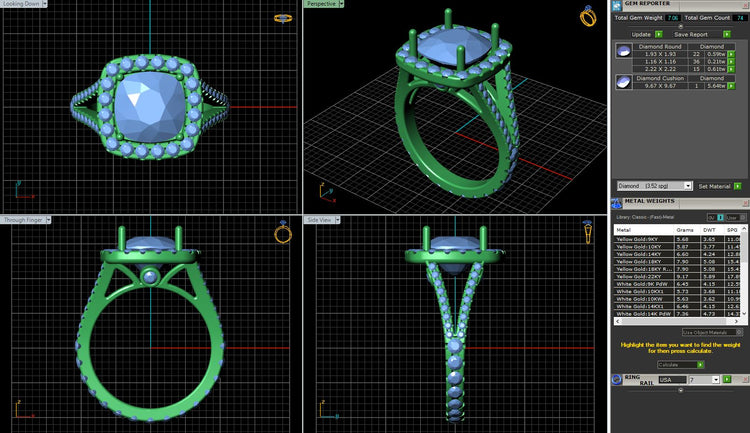
Task: Open the Diamond material dropdown
Action: [x=688, y=186]
